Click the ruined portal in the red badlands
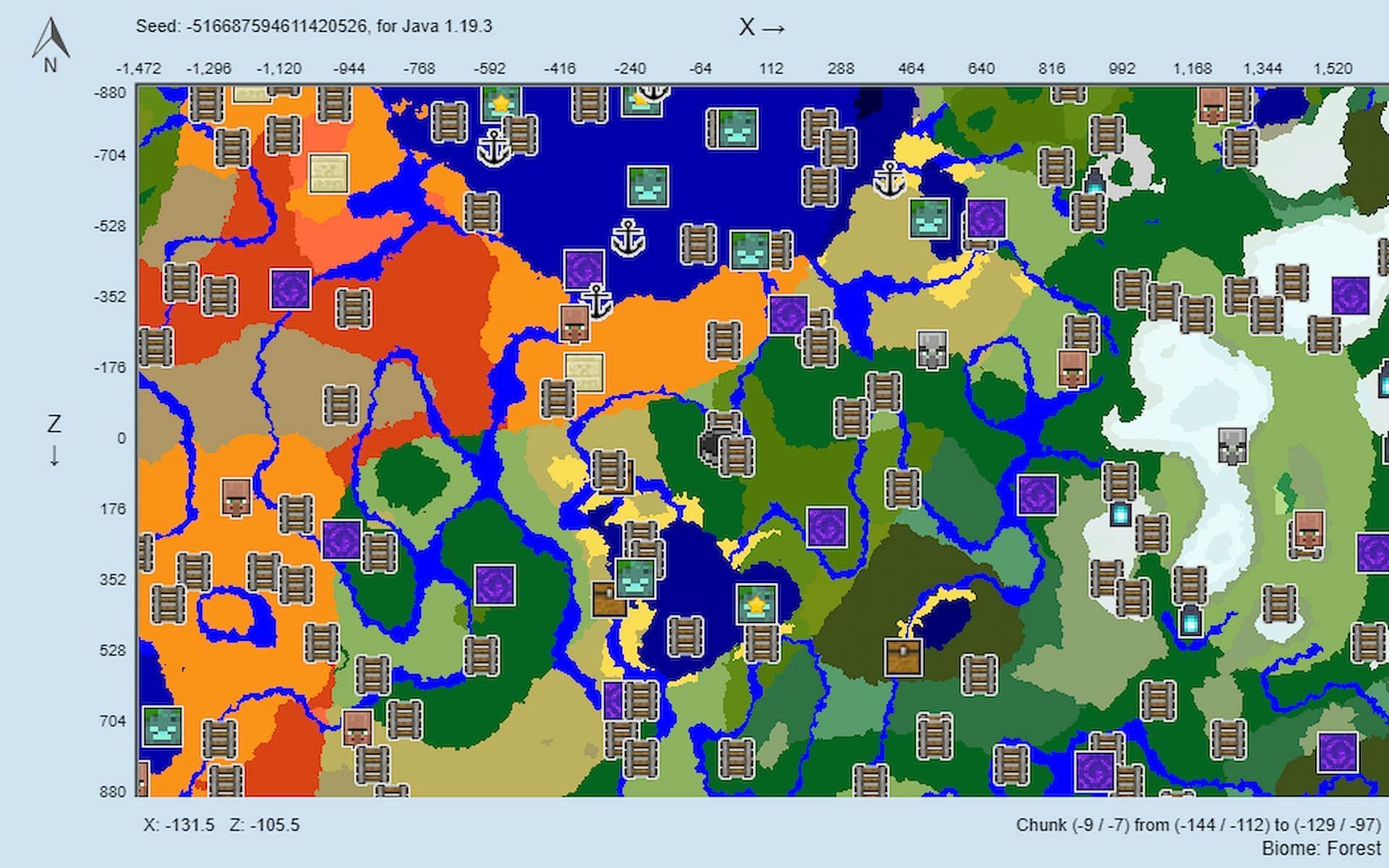Screen dimensions: 1389x868 [290, 289]
